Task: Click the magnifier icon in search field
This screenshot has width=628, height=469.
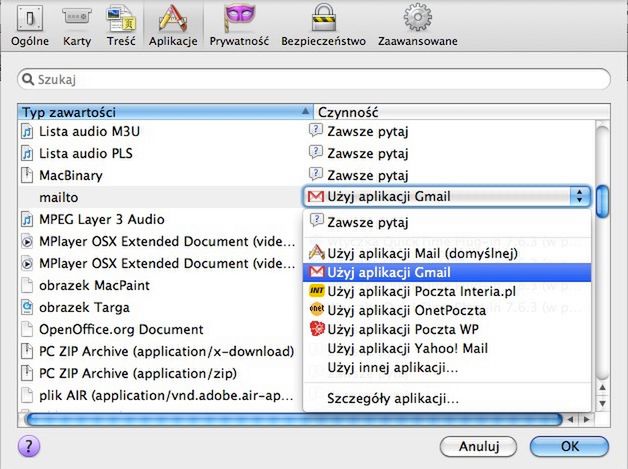Action: coord(28,79)
